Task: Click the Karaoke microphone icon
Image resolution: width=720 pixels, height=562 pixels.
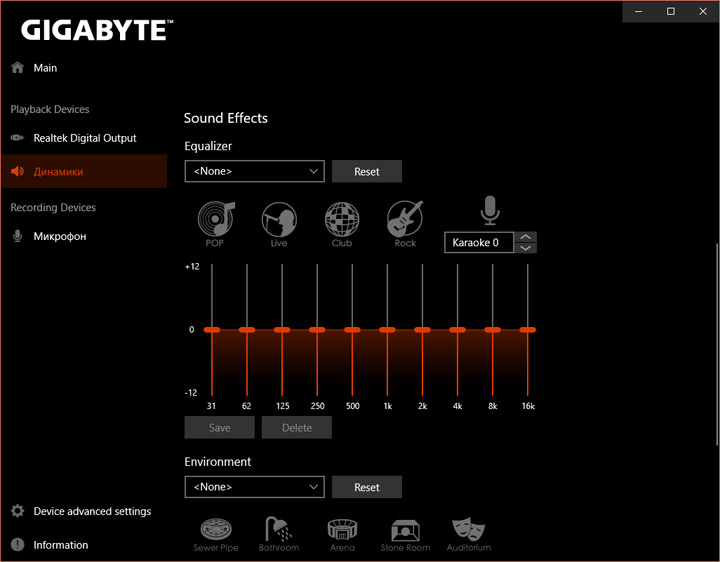Action: 490,211
